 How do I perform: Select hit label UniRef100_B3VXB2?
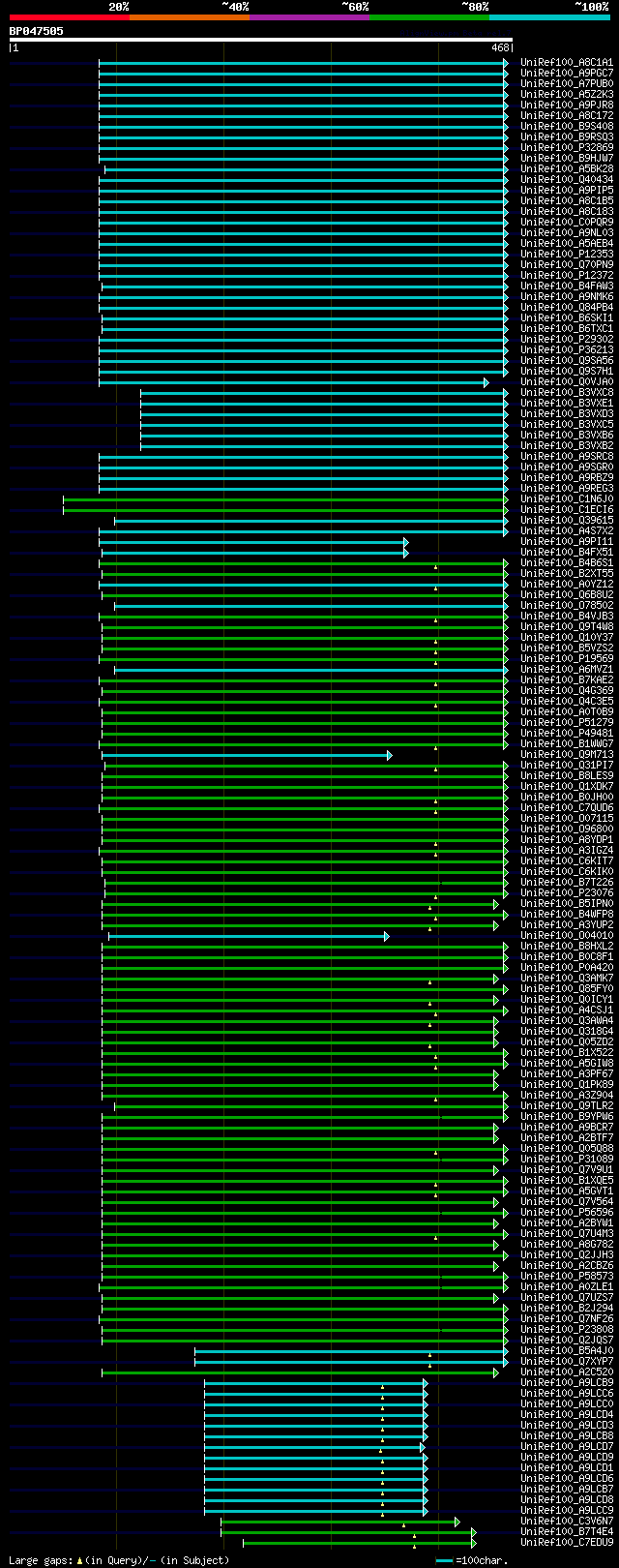pos(567,446)
